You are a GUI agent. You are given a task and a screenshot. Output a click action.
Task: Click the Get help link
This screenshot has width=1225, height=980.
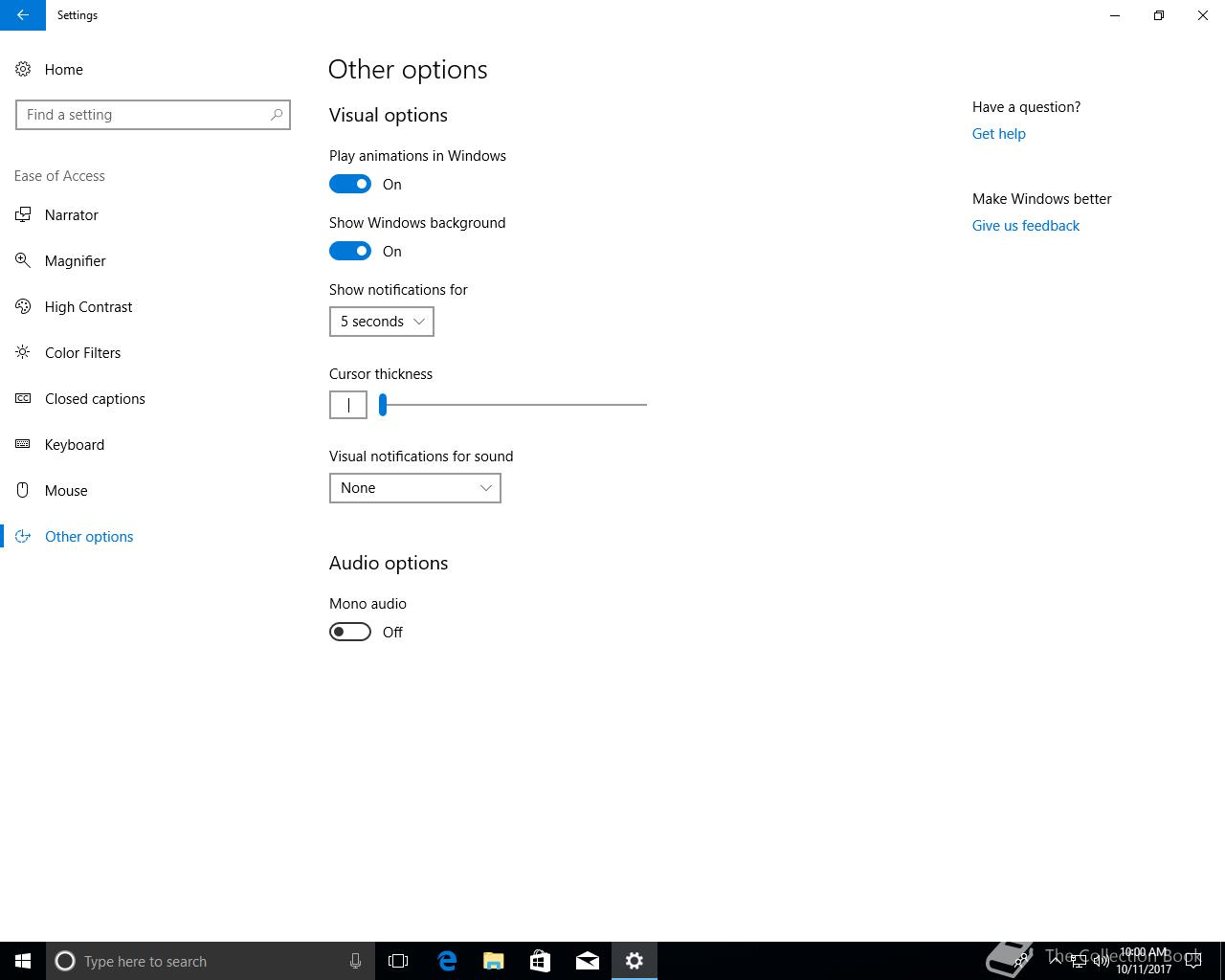[998, 134]
